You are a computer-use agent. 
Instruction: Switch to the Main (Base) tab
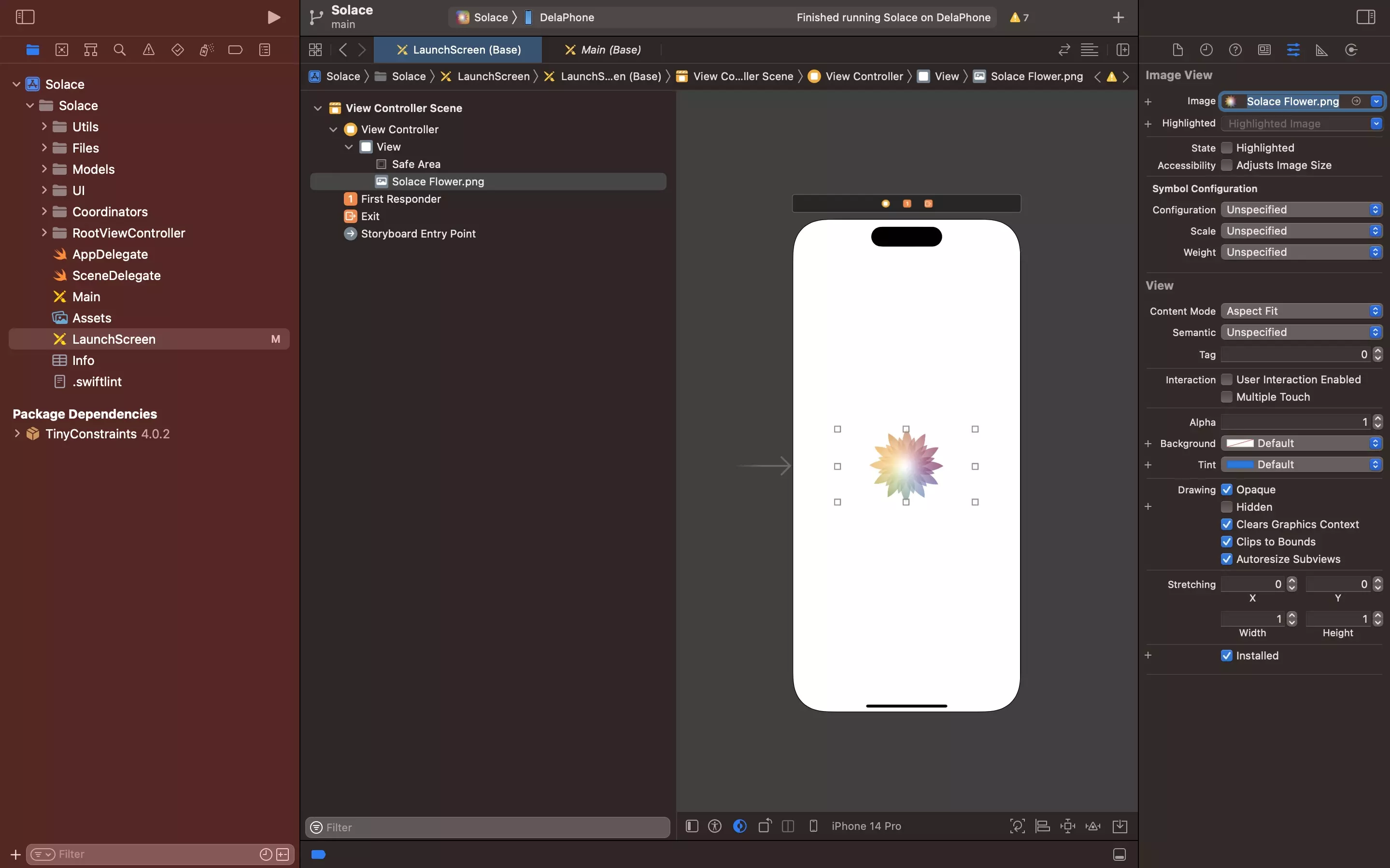point(603,50)
